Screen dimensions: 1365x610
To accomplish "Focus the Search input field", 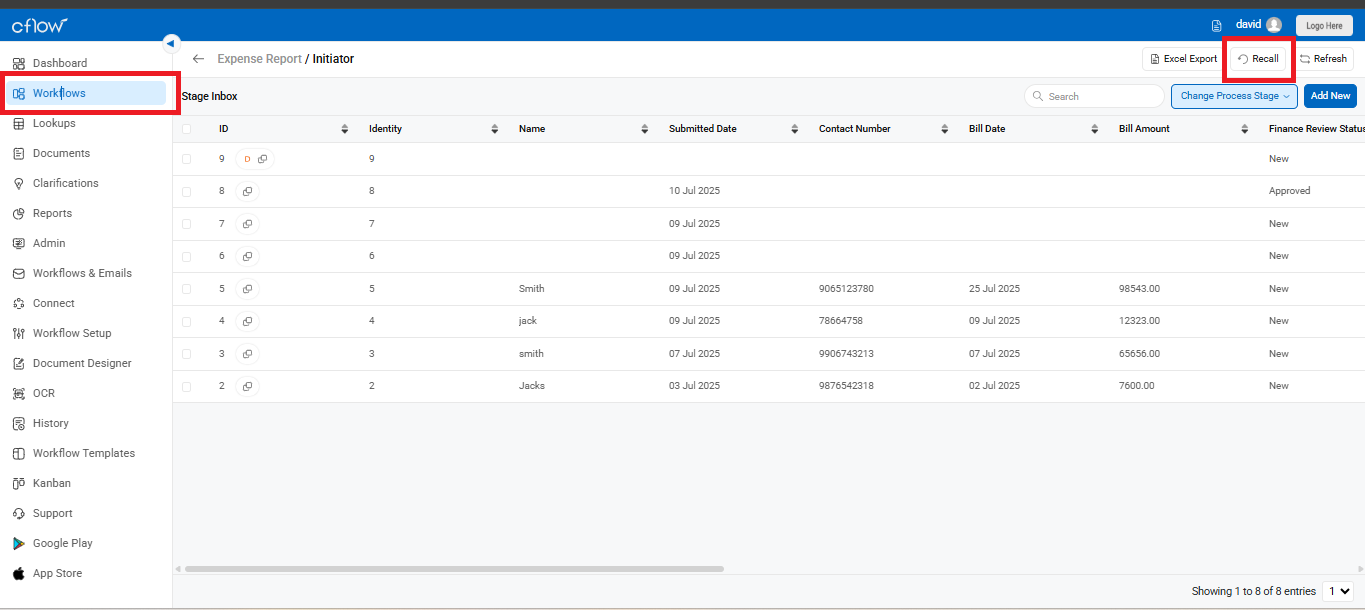I will pyautogui.click(x=1095, y=96).
